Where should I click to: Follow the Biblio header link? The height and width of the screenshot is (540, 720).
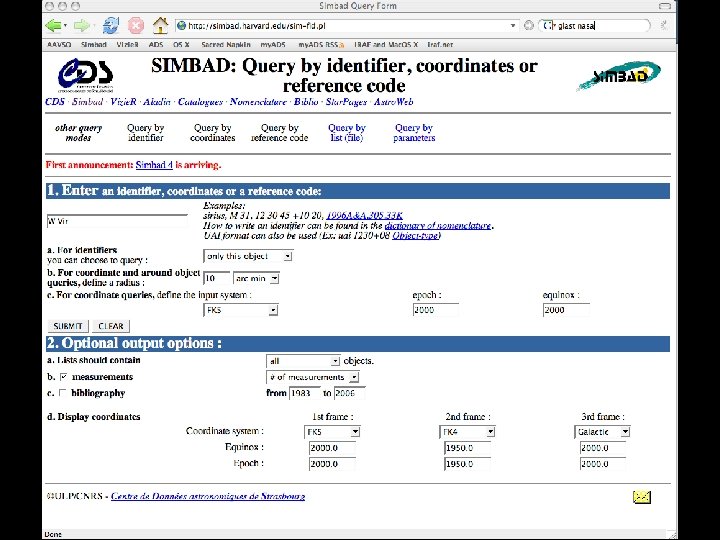tap(306, 102)
